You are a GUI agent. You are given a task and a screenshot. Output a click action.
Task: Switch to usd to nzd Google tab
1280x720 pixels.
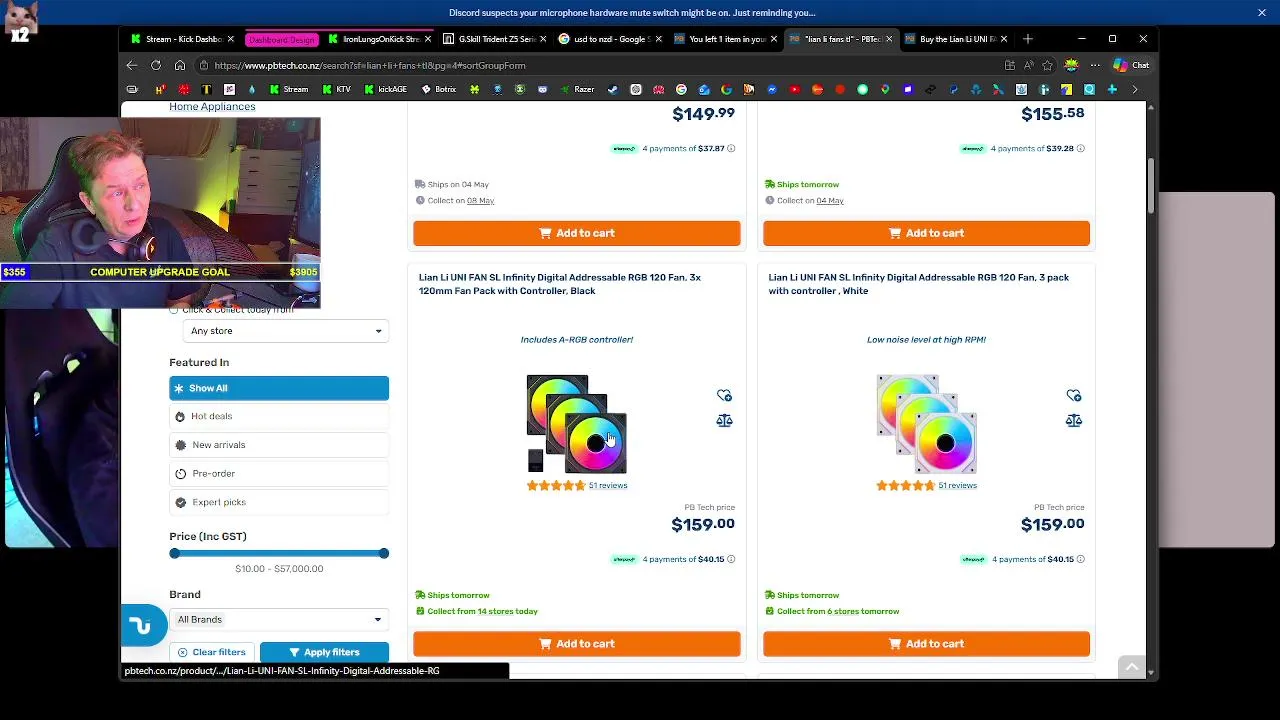tap(610, 39)
